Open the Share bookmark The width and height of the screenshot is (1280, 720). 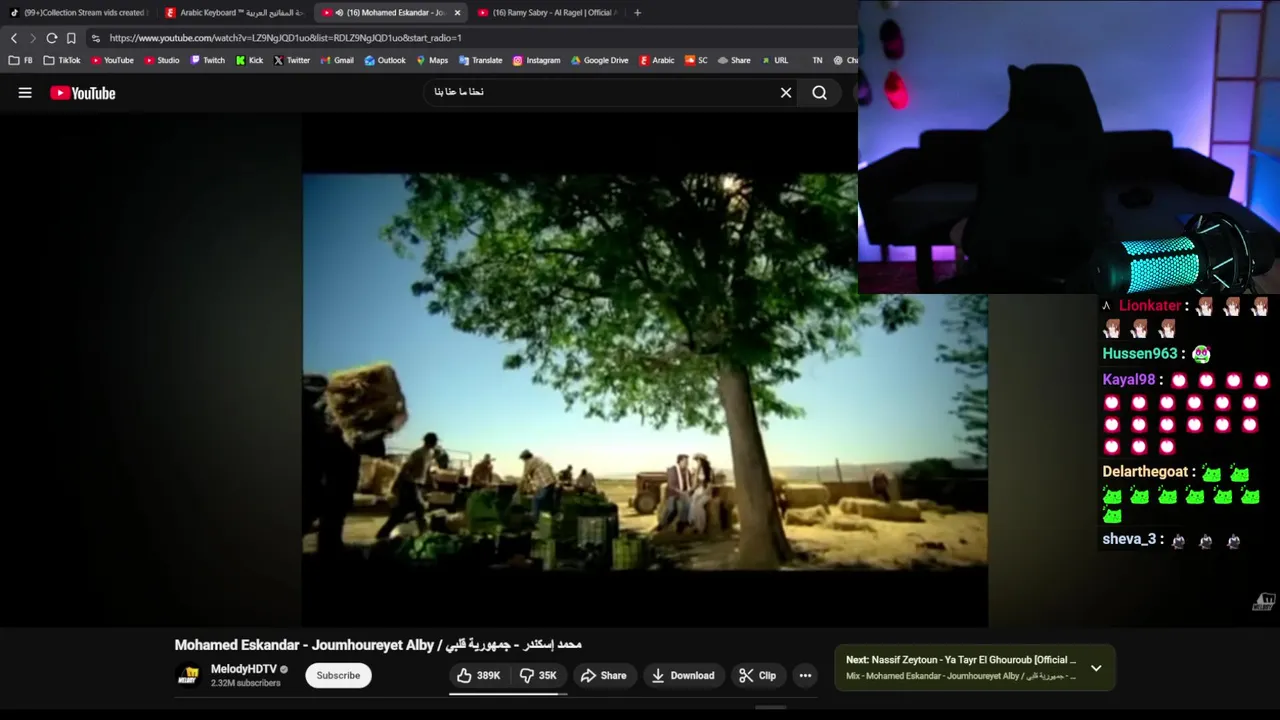tap(733, 60)
